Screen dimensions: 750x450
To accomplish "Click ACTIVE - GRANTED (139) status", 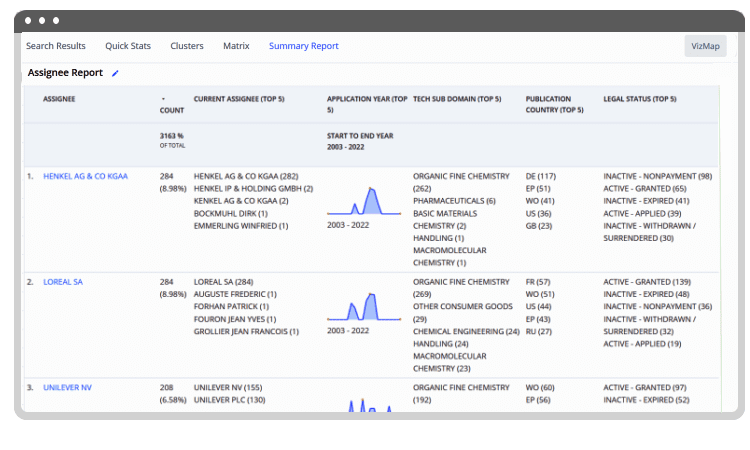I will pos(647,282).
